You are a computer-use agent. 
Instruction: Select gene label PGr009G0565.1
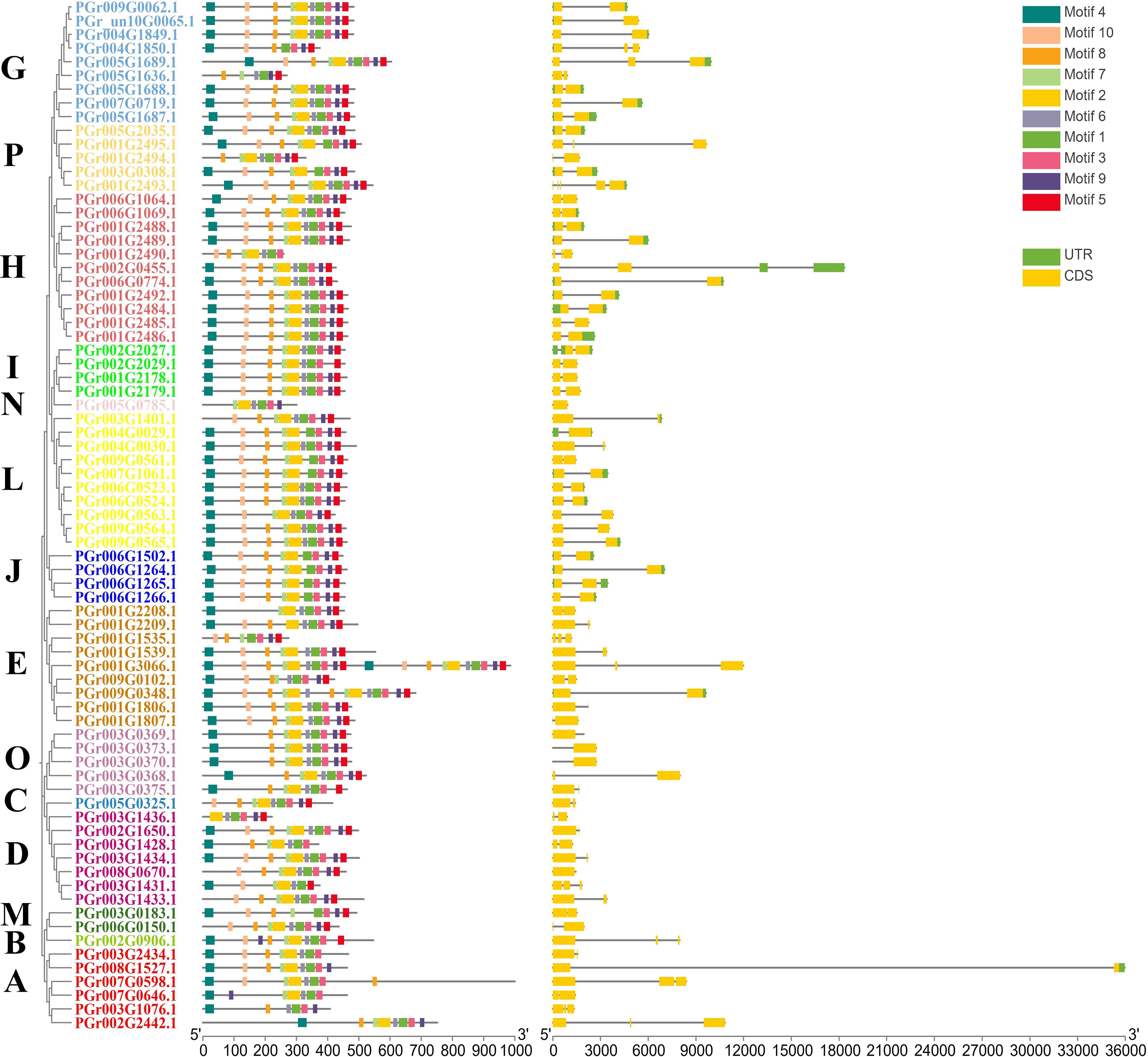126,542
